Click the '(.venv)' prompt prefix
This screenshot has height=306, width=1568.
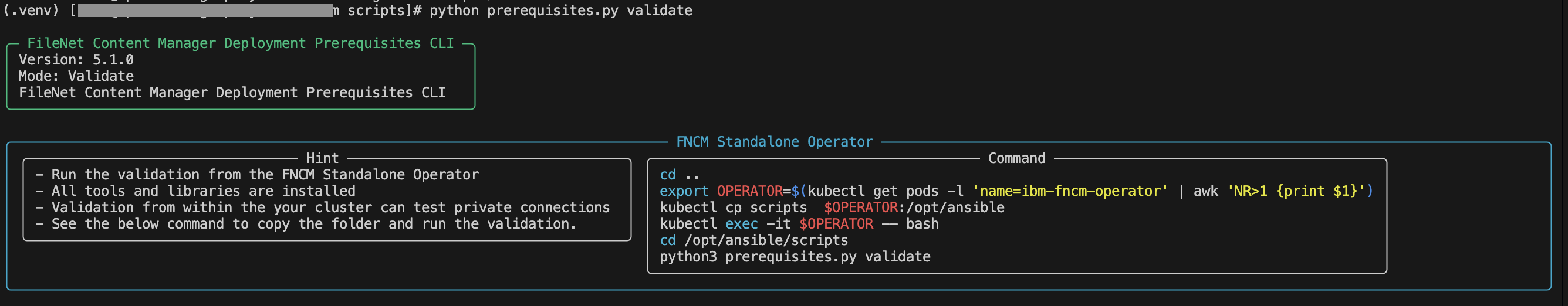click(31, 11)
